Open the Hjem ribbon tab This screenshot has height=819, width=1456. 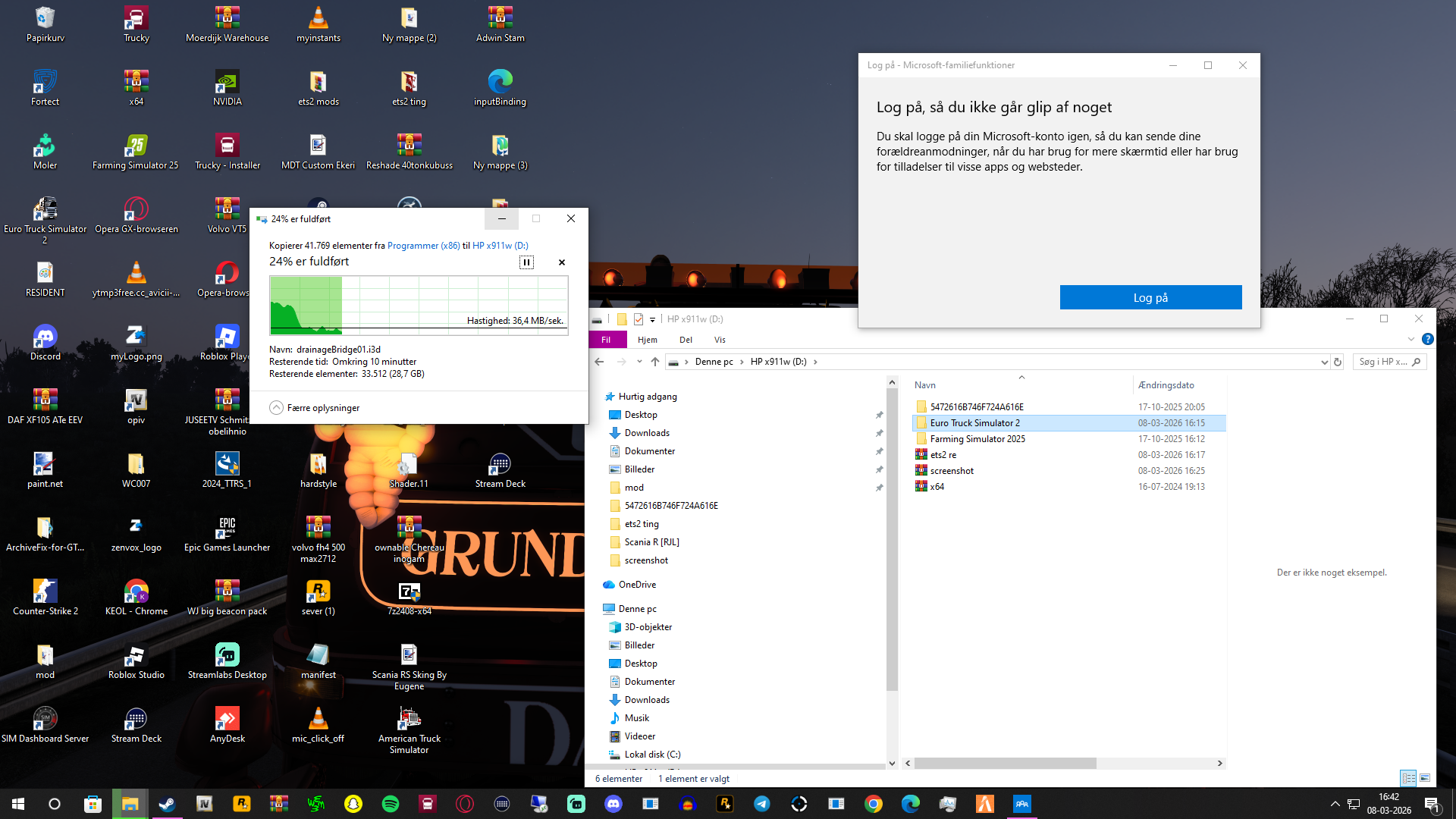coord(647,340)
